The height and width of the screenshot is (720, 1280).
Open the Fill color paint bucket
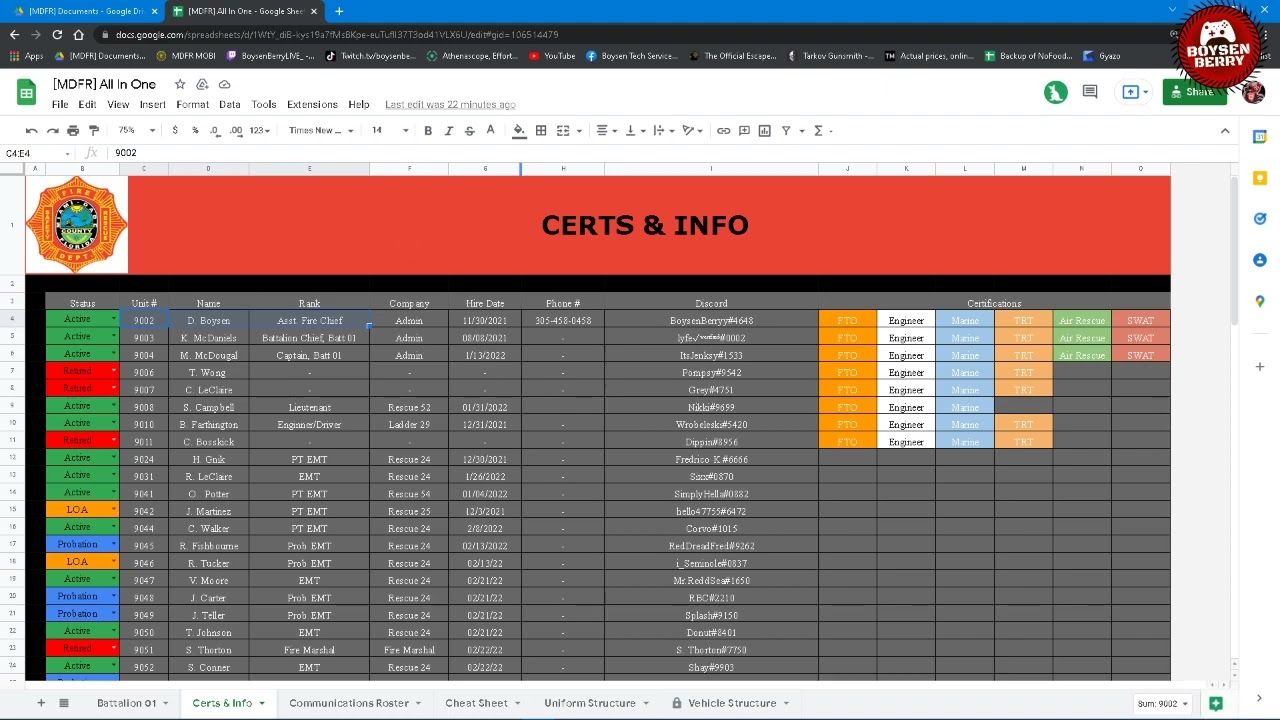tap(519, 131)
